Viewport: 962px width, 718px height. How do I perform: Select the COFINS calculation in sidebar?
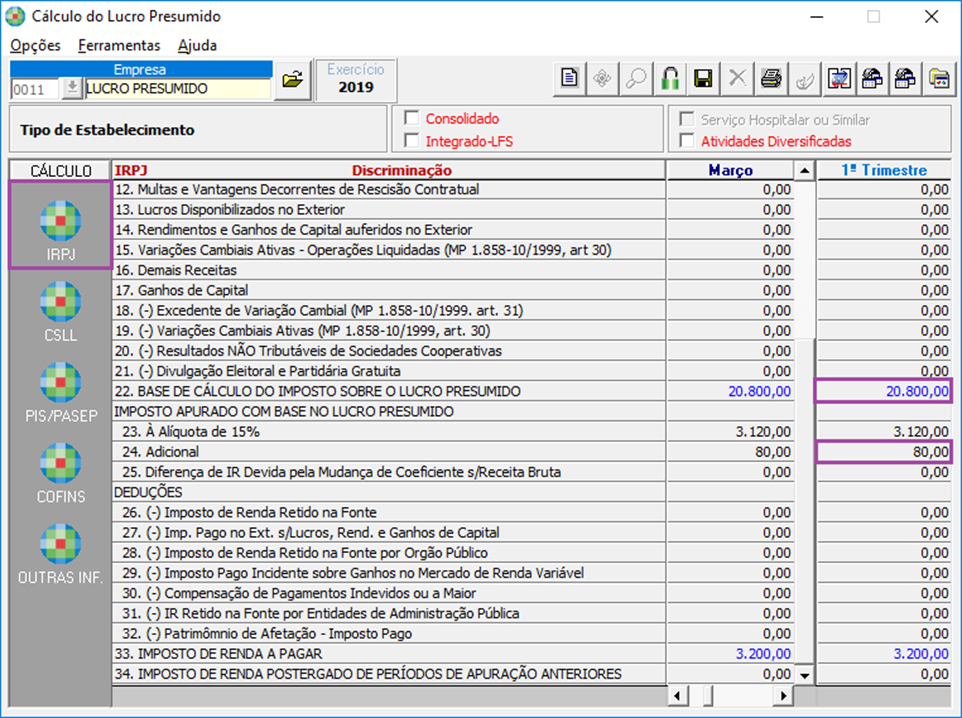pos(60,474)
